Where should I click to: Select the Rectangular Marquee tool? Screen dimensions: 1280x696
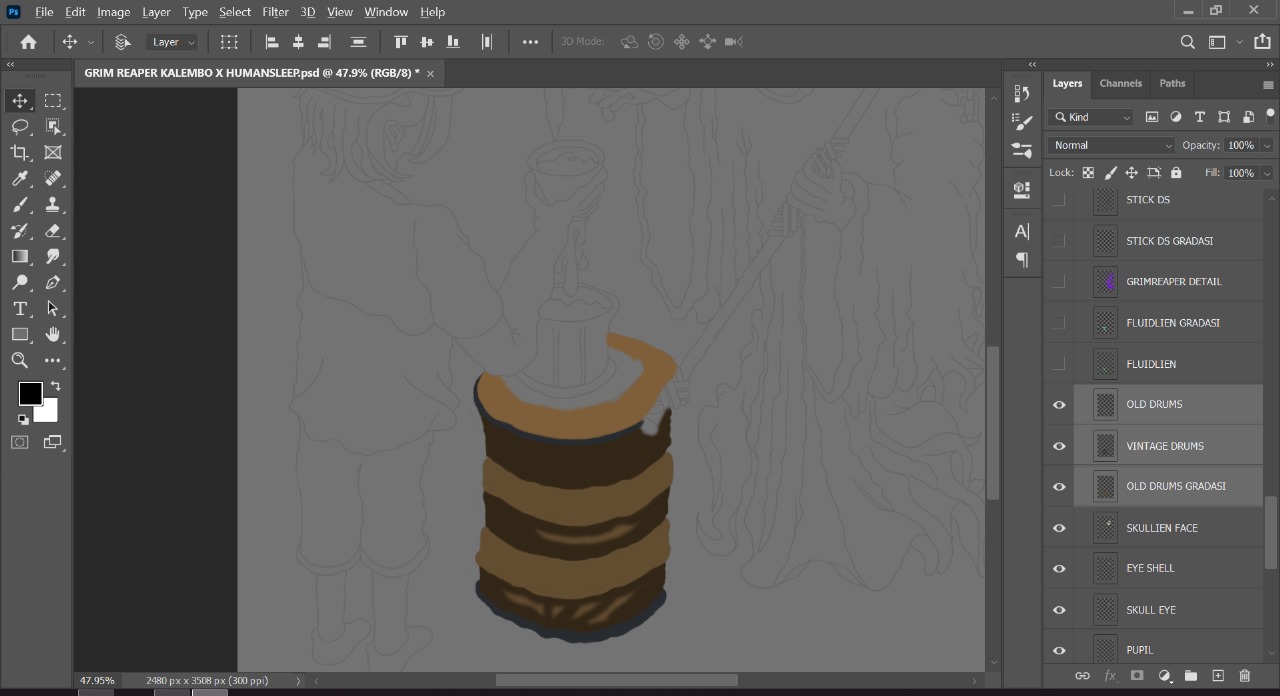pyautogui.click(x=53, y=101)
